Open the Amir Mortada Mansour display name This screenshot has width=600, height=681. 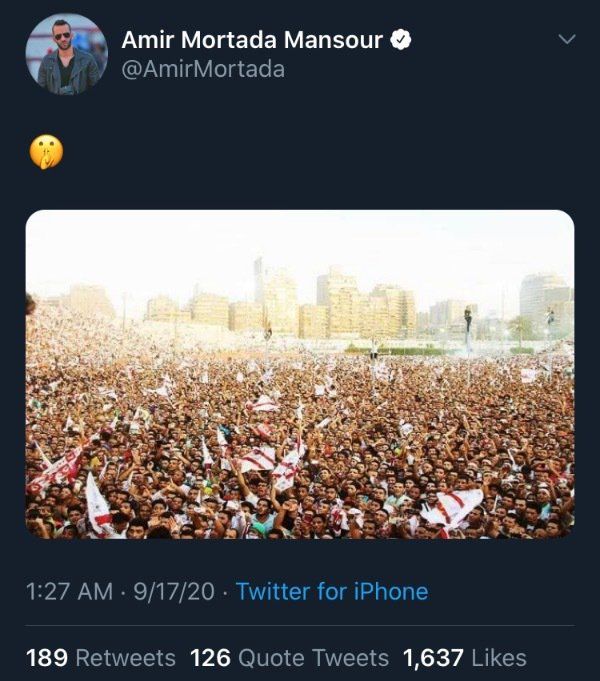pyautogui.click(x=252, y=40)
